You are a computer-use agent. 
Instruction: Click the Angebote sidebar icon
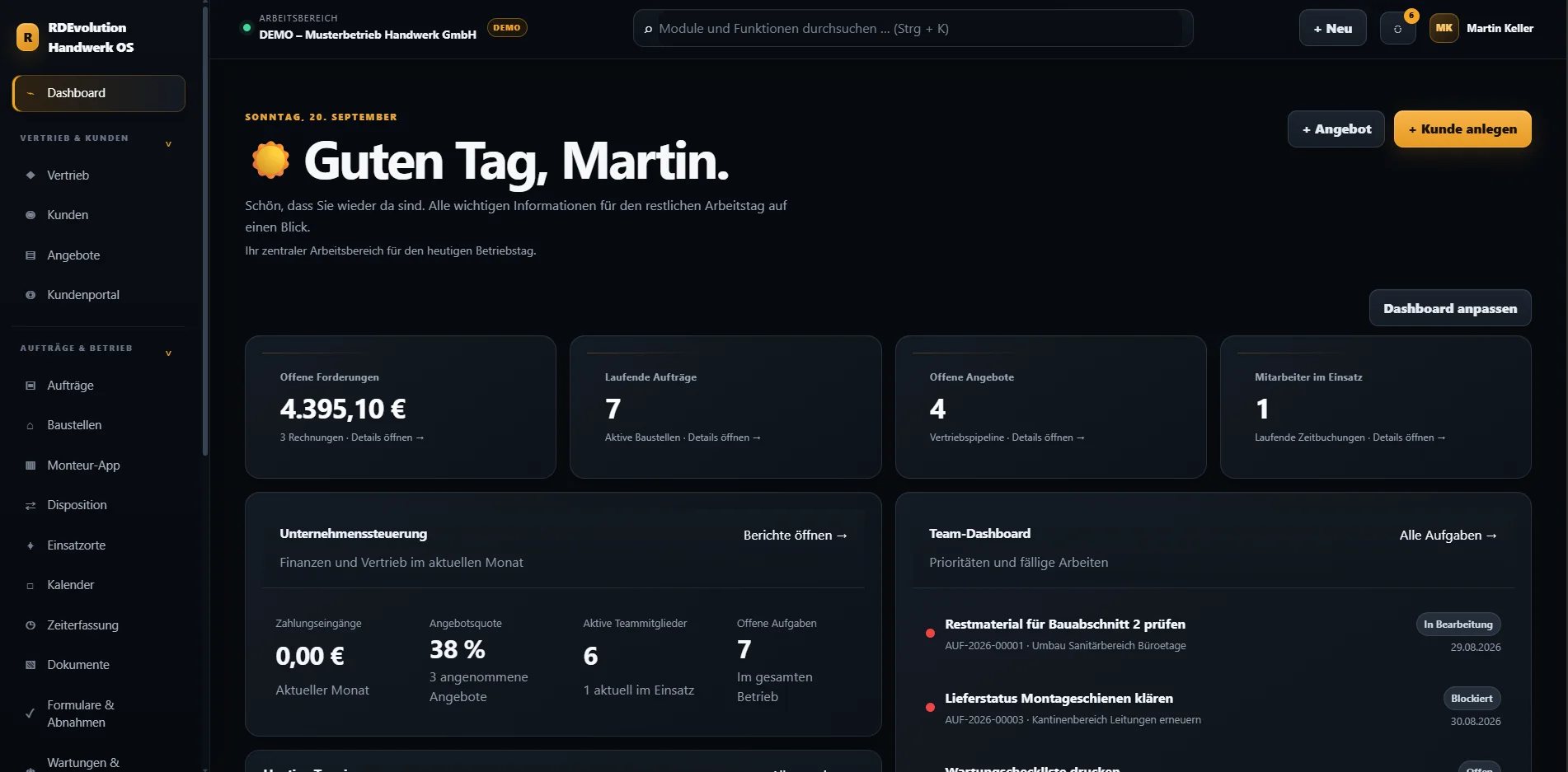click(x=31, y=255)
